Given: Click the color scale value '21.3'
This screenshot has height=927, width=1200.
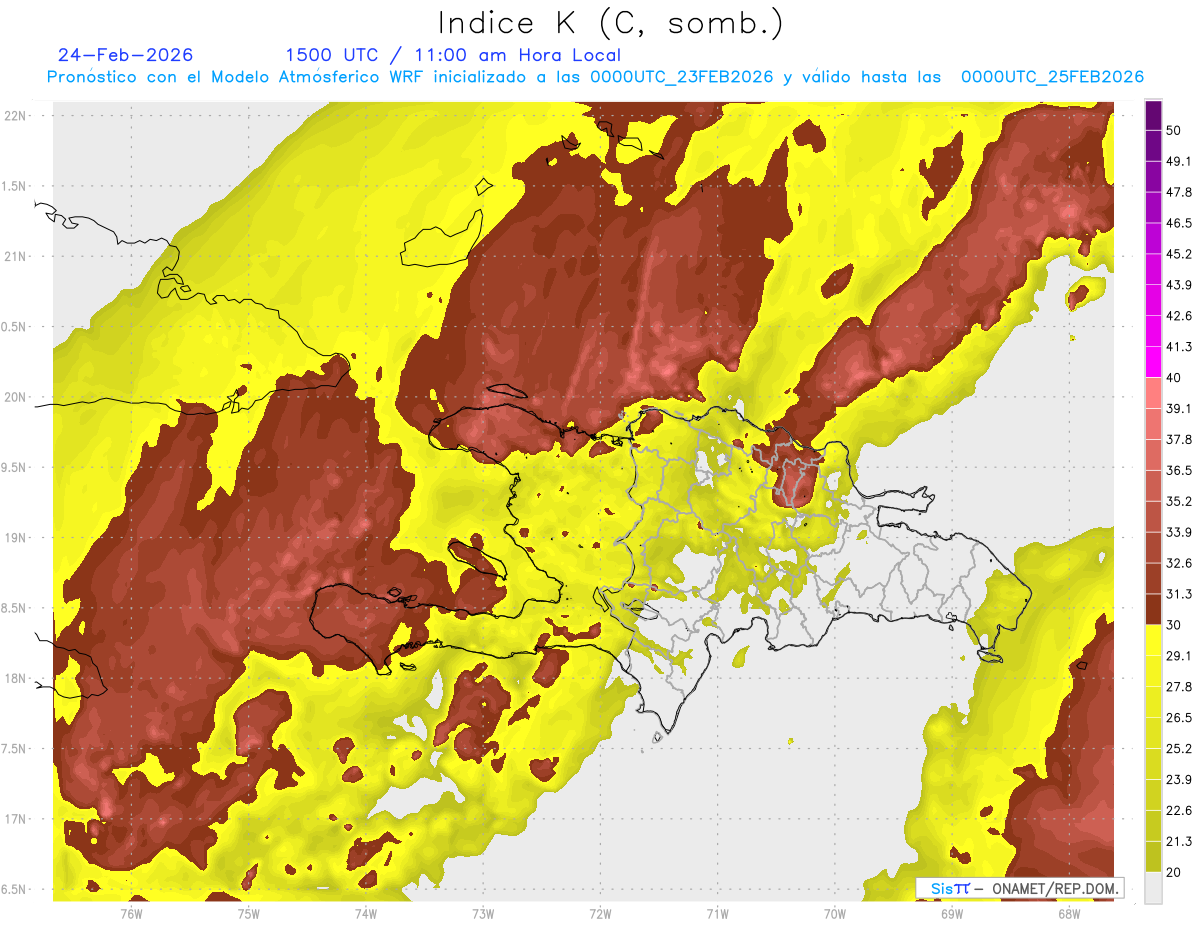Looking at the screenshot, I should (x=1179, y=841).
